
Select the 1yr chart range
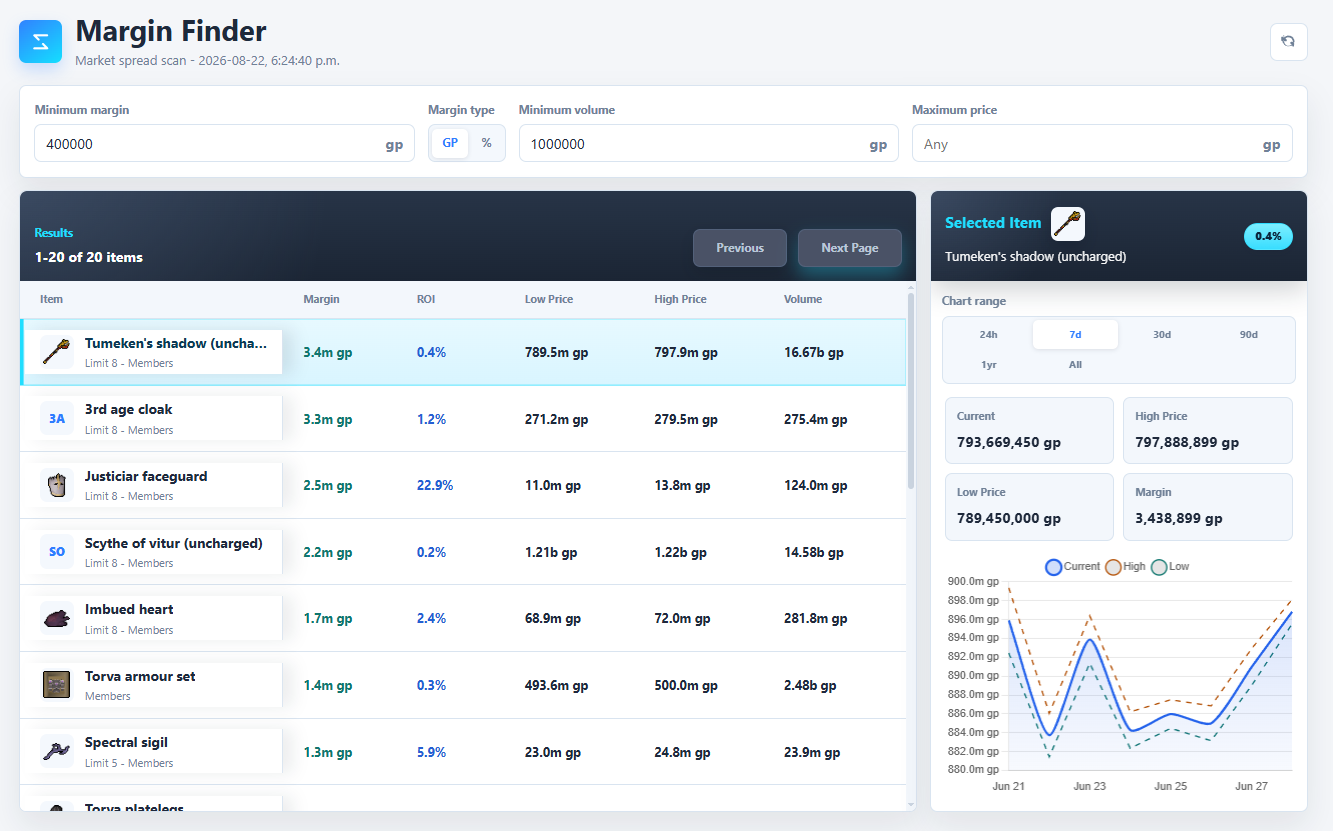989,365
